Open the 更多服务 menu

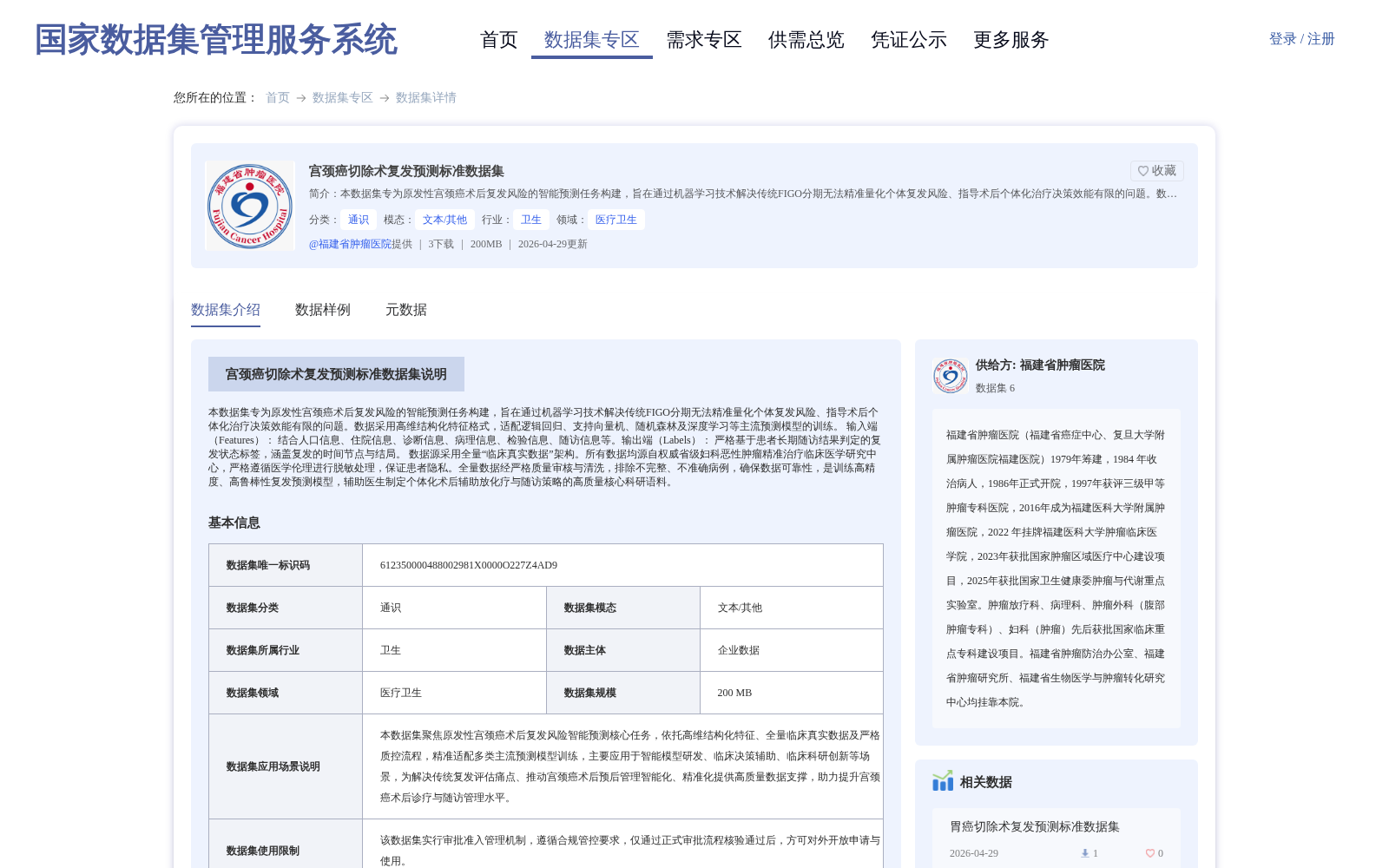pos(1011,40)
